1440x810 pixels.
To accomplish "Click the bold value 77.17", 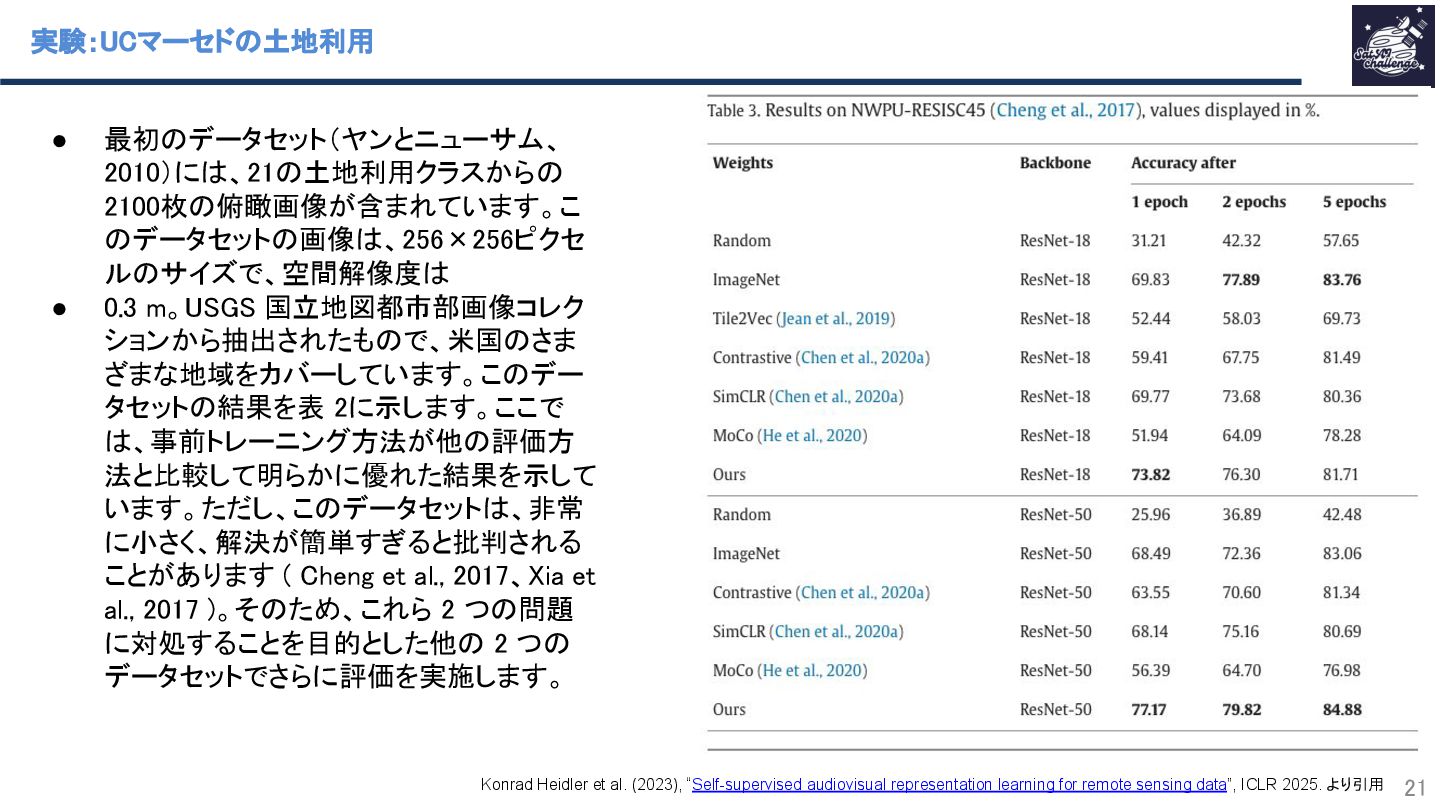I will (x=1151, y=710).
